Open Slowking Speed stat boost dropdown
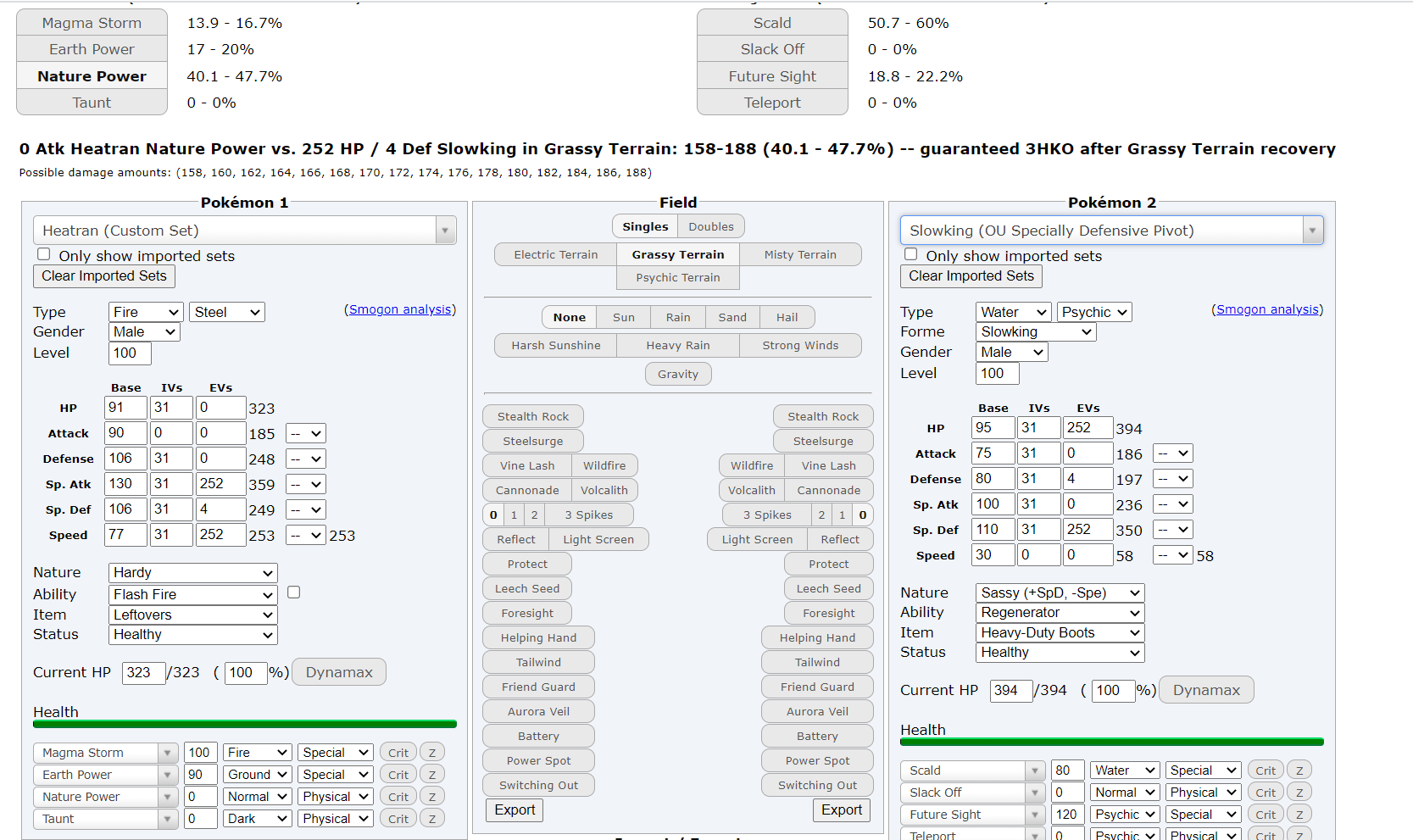Viewport: 1413px width, 840px height. [x=1173, y=555]
